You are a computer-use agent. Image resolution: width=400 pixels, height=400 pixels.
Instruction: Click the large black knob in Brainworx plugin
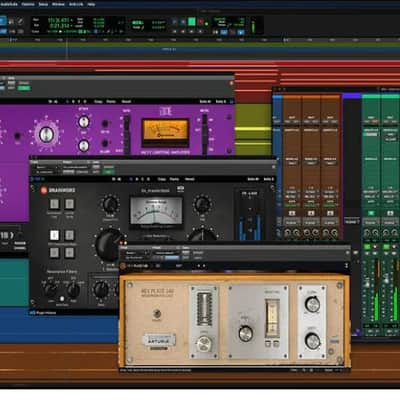(x=109, y=245)
